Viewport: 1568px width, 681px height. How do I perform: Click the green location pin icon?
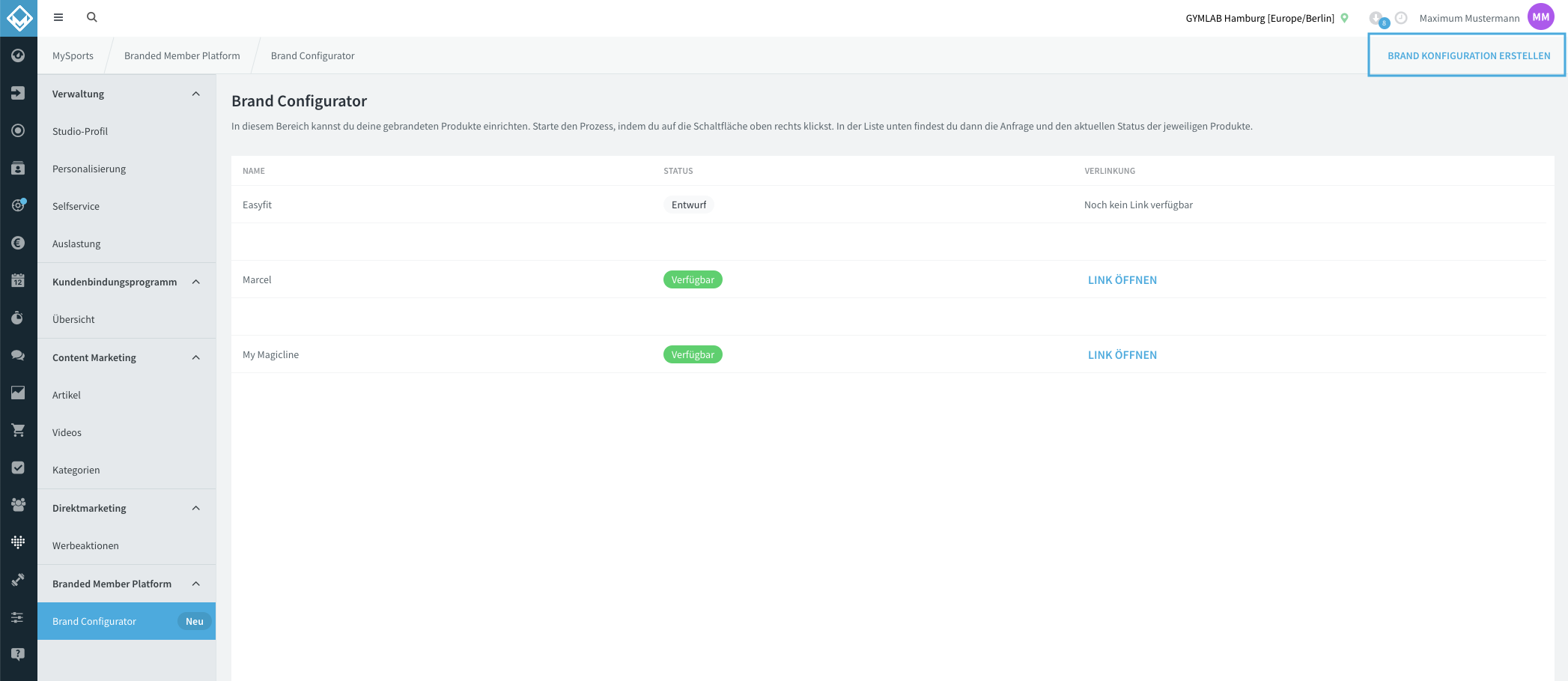coord(1345,18)
